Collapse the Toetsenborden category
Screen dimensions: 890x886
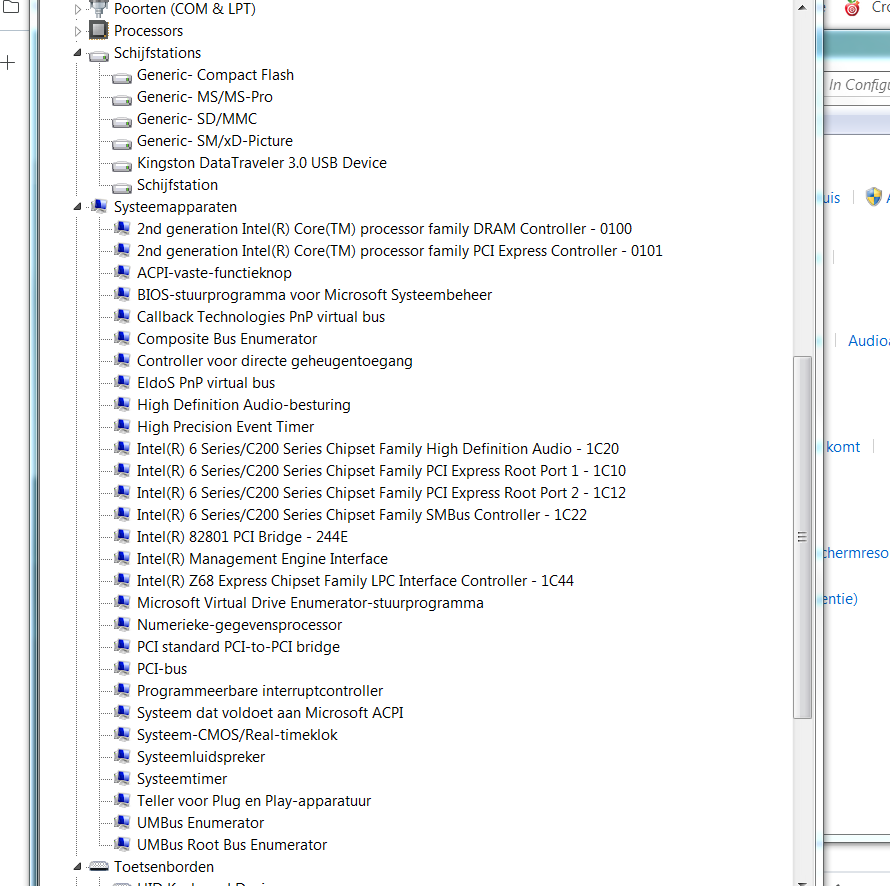[x=78, y=868]
